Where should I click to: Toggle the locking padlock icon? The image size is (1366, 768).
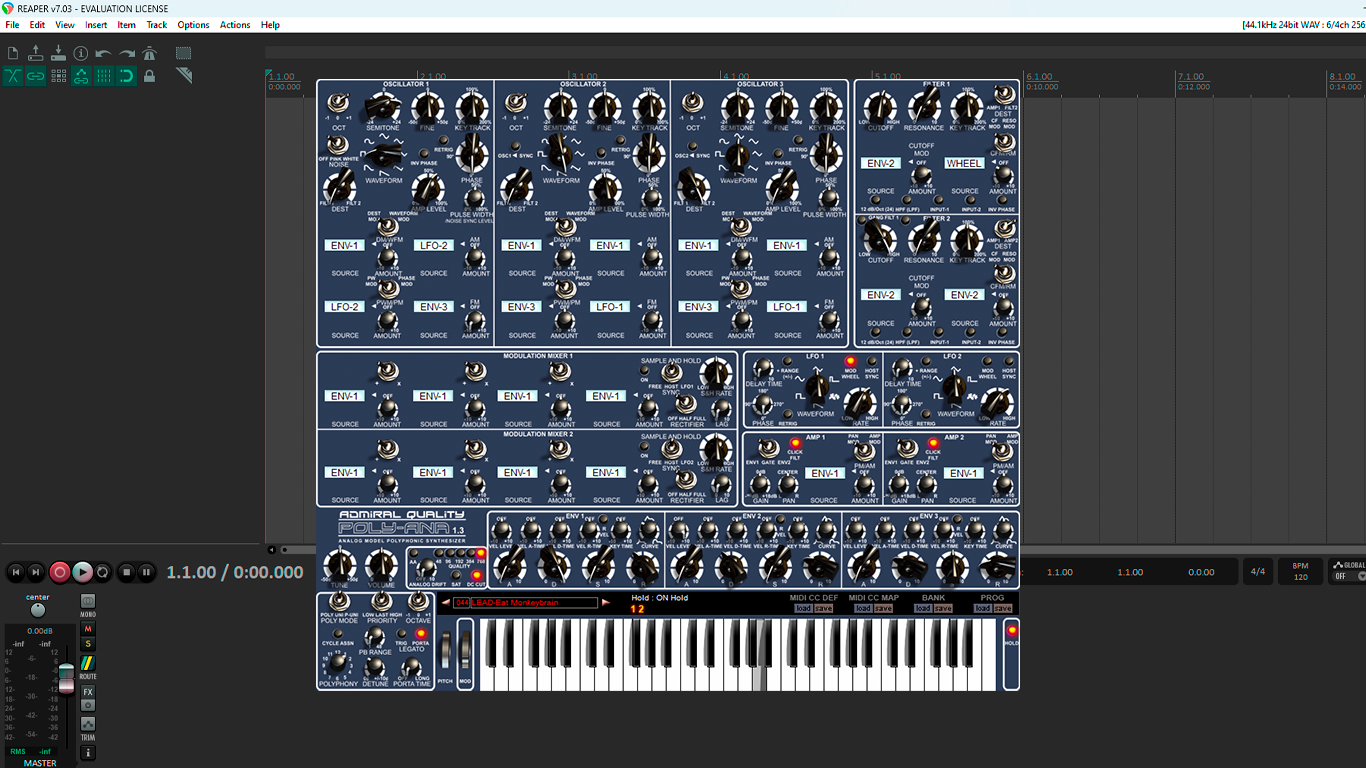coord(150,76)
